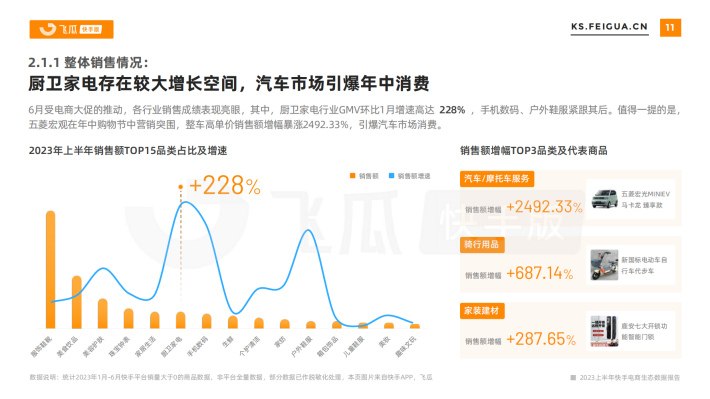
Task: Click the +287.65% growth figure
Action: [x=541, y=339]
